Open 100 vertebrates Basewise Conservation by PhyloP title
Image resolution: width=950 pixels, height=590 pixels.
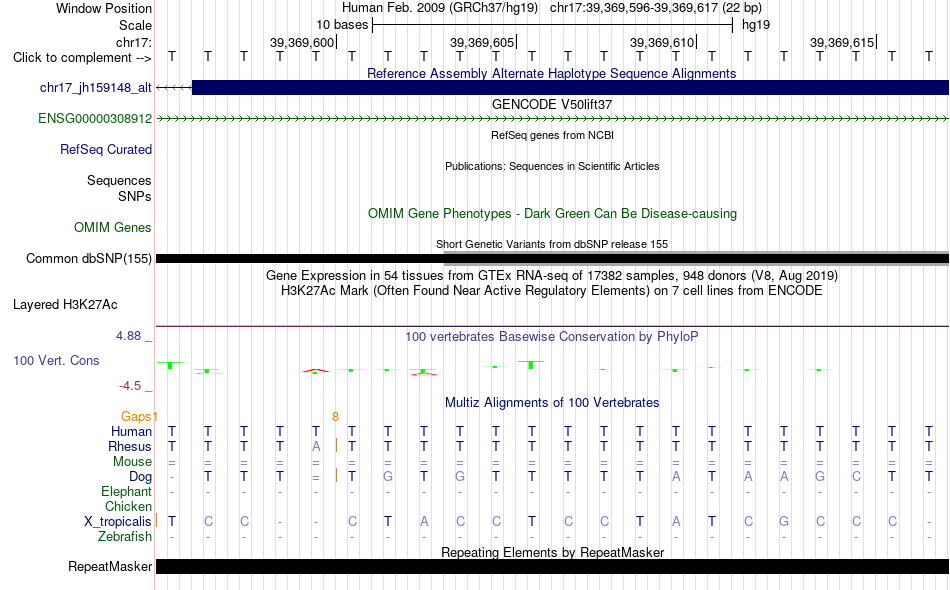(x=552, y=336)
